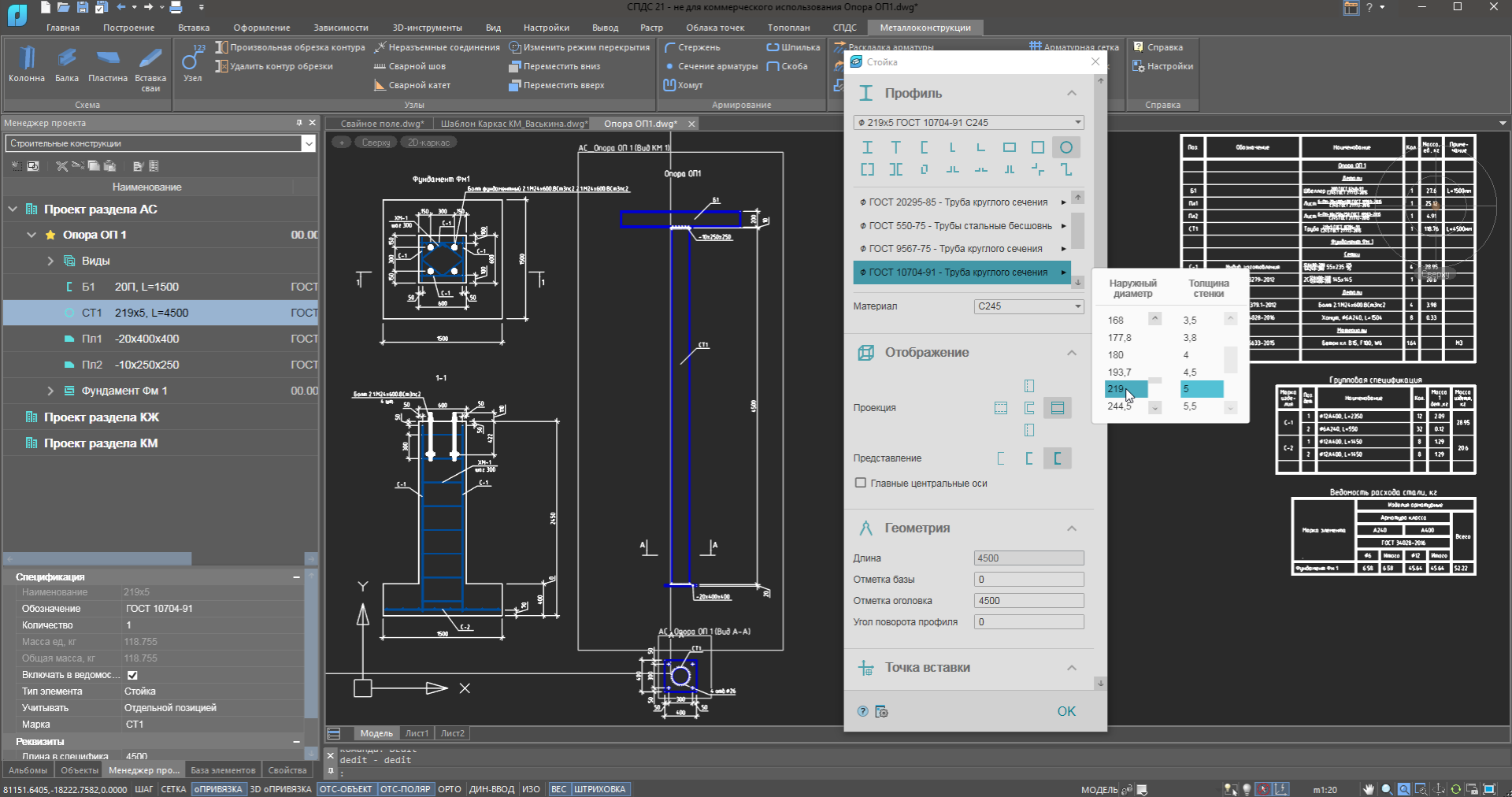Choose the T-section profile shape icon

(895, 147)
